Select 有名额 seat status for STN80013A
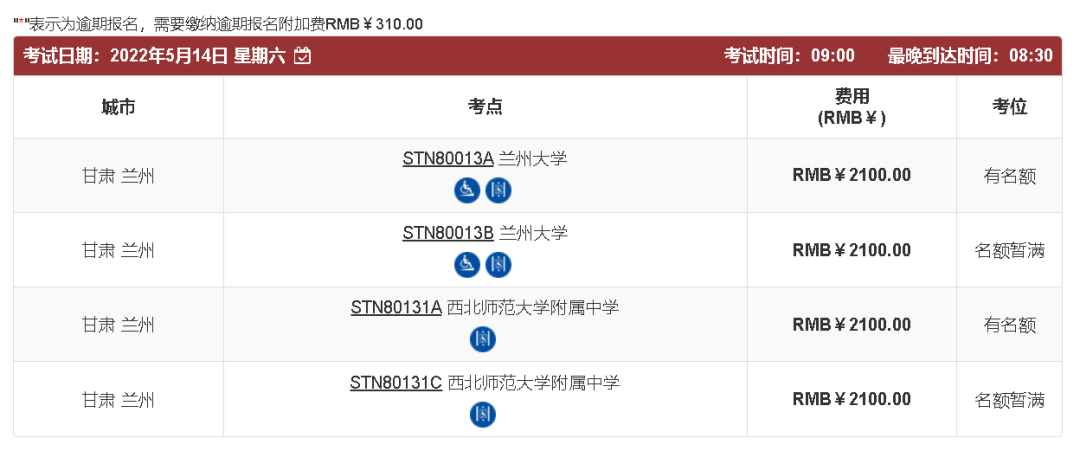1080x451 pixels. [1009, 176]
